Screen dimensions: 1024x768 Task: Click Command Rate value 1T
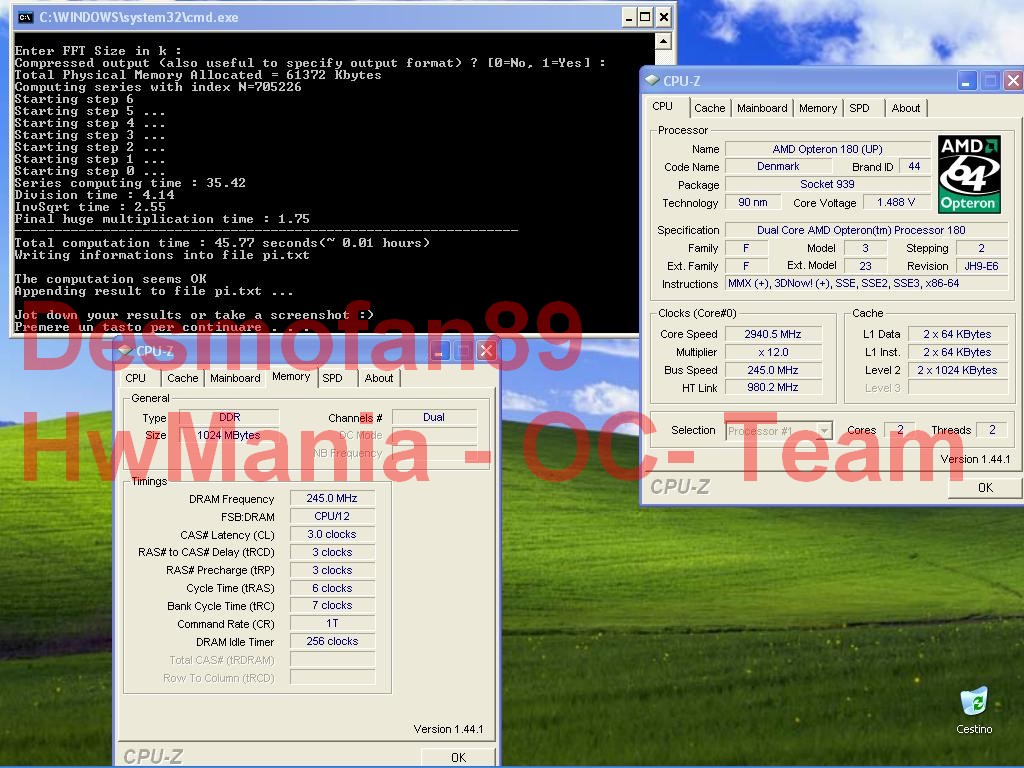332,623
